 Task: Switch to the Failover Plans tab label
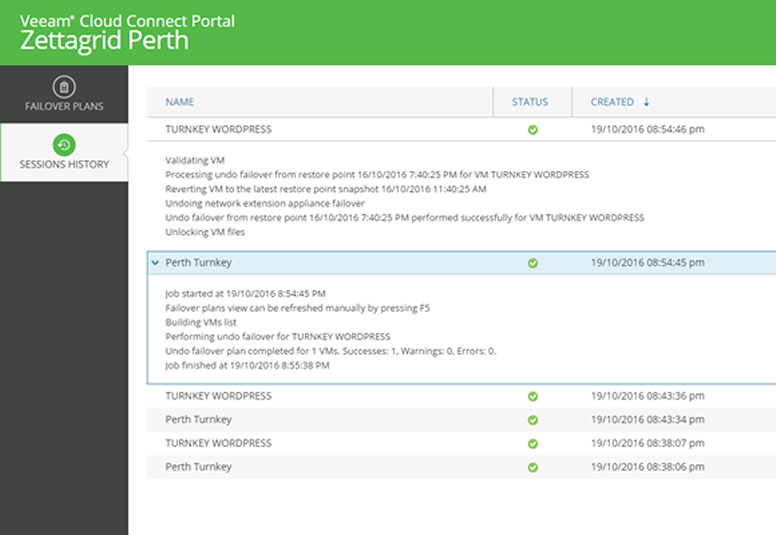click(x=64, y=106)
